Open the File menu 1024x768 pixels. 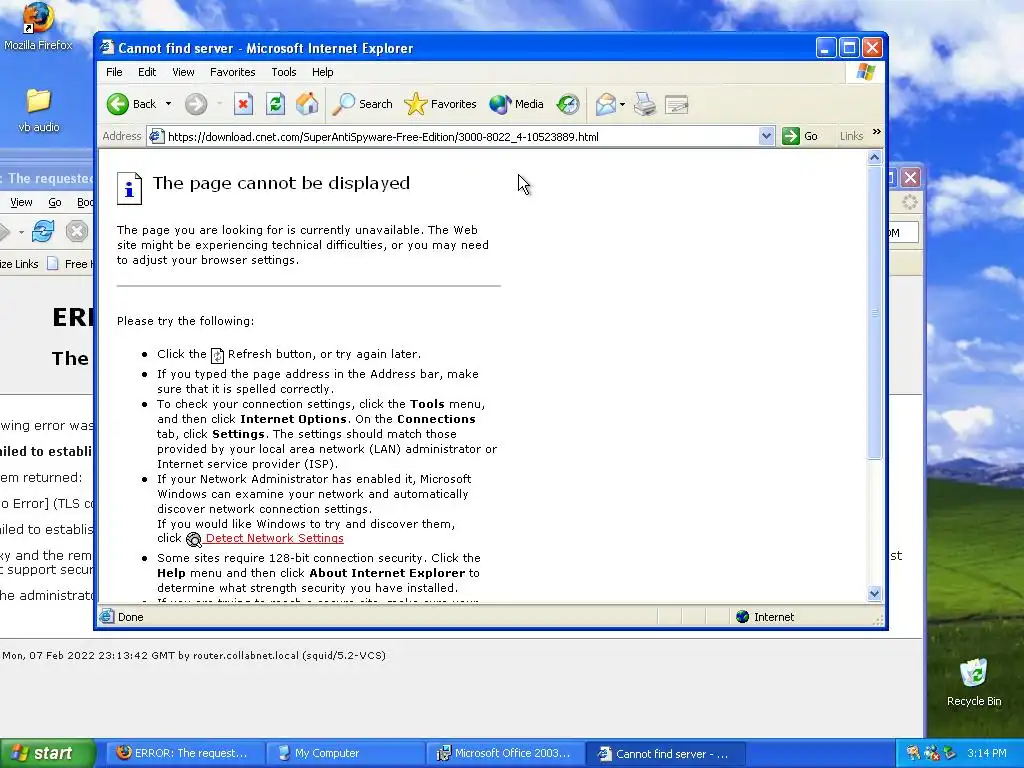click(x=114, y=72)
